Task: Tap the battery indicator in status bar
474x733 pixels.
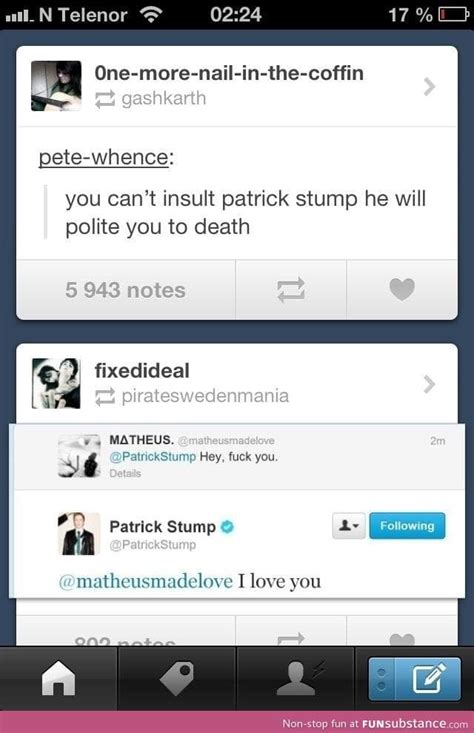Action: point(453,15)
